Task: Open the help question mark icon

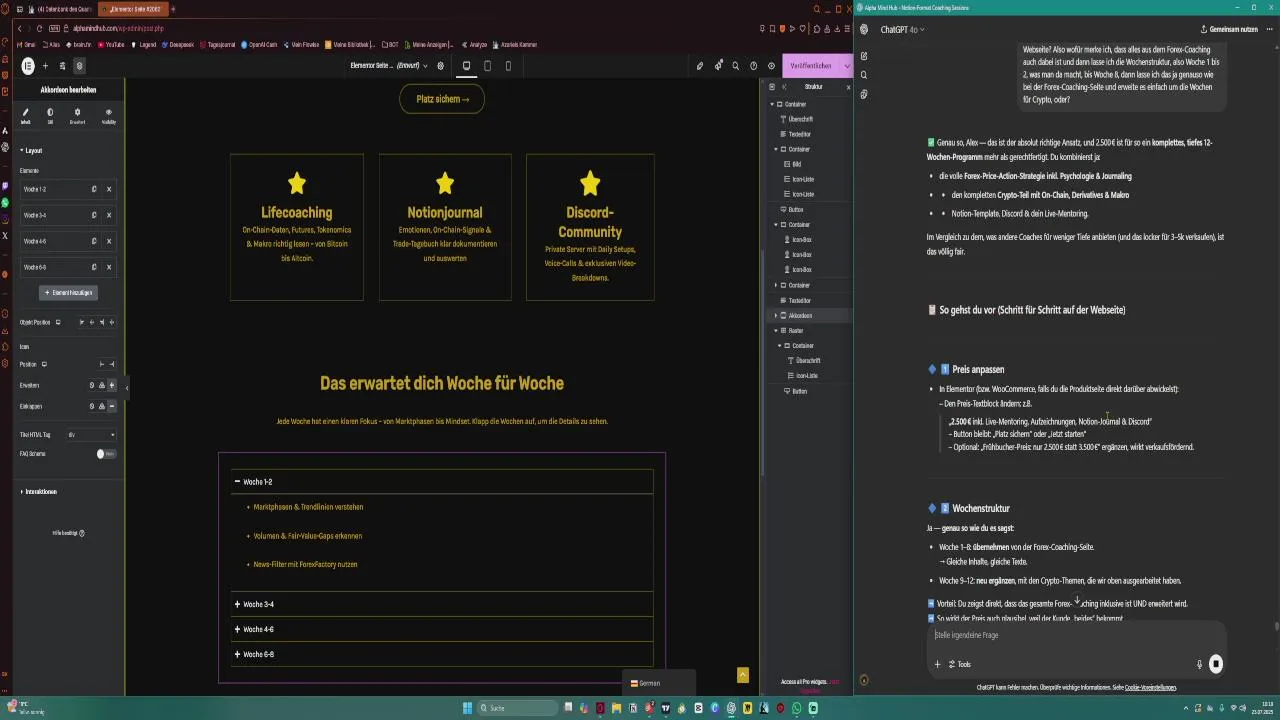Action: point(753,66)
